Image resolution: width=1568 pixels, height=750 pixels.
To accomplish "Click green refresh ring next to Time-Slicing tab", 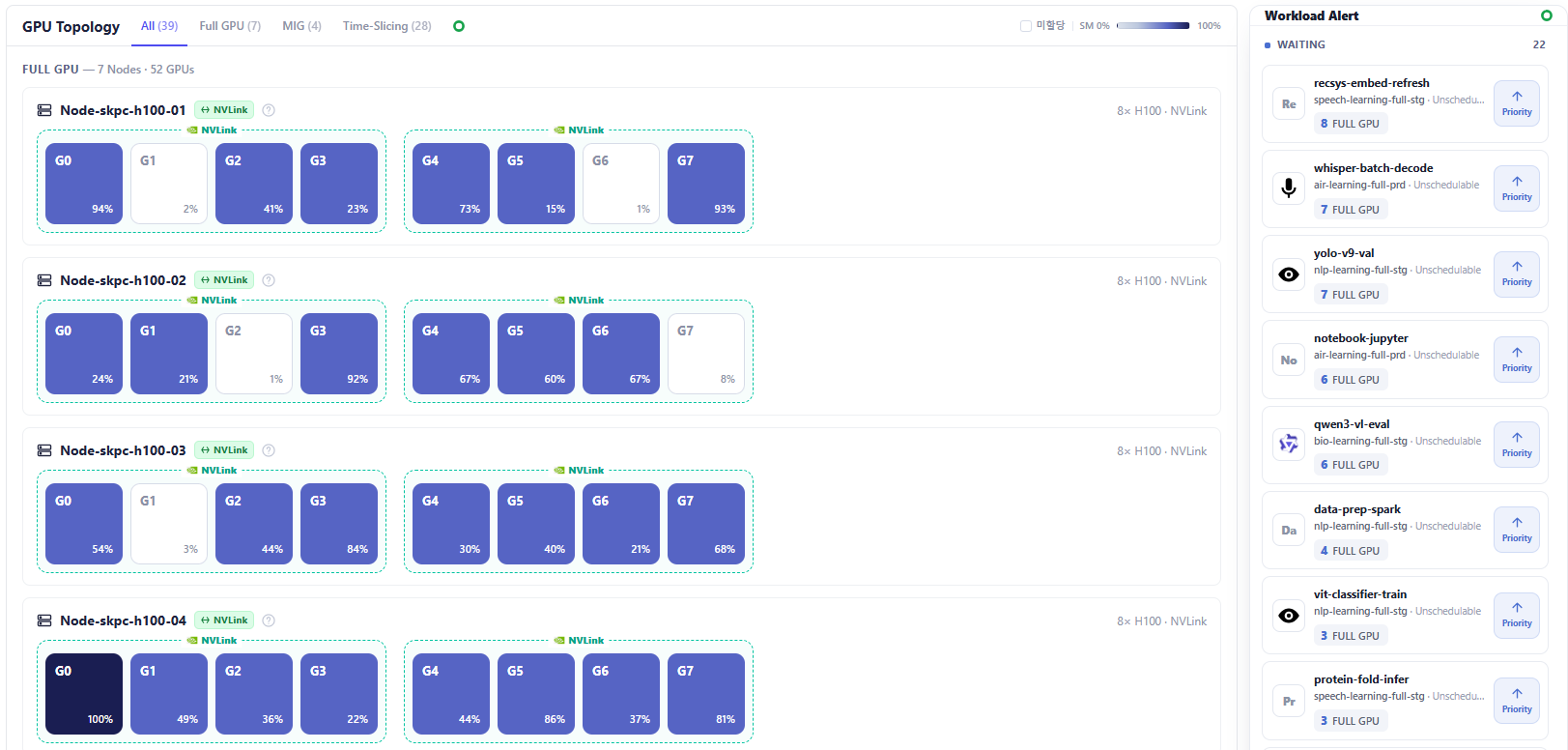I will click(459, 26).
